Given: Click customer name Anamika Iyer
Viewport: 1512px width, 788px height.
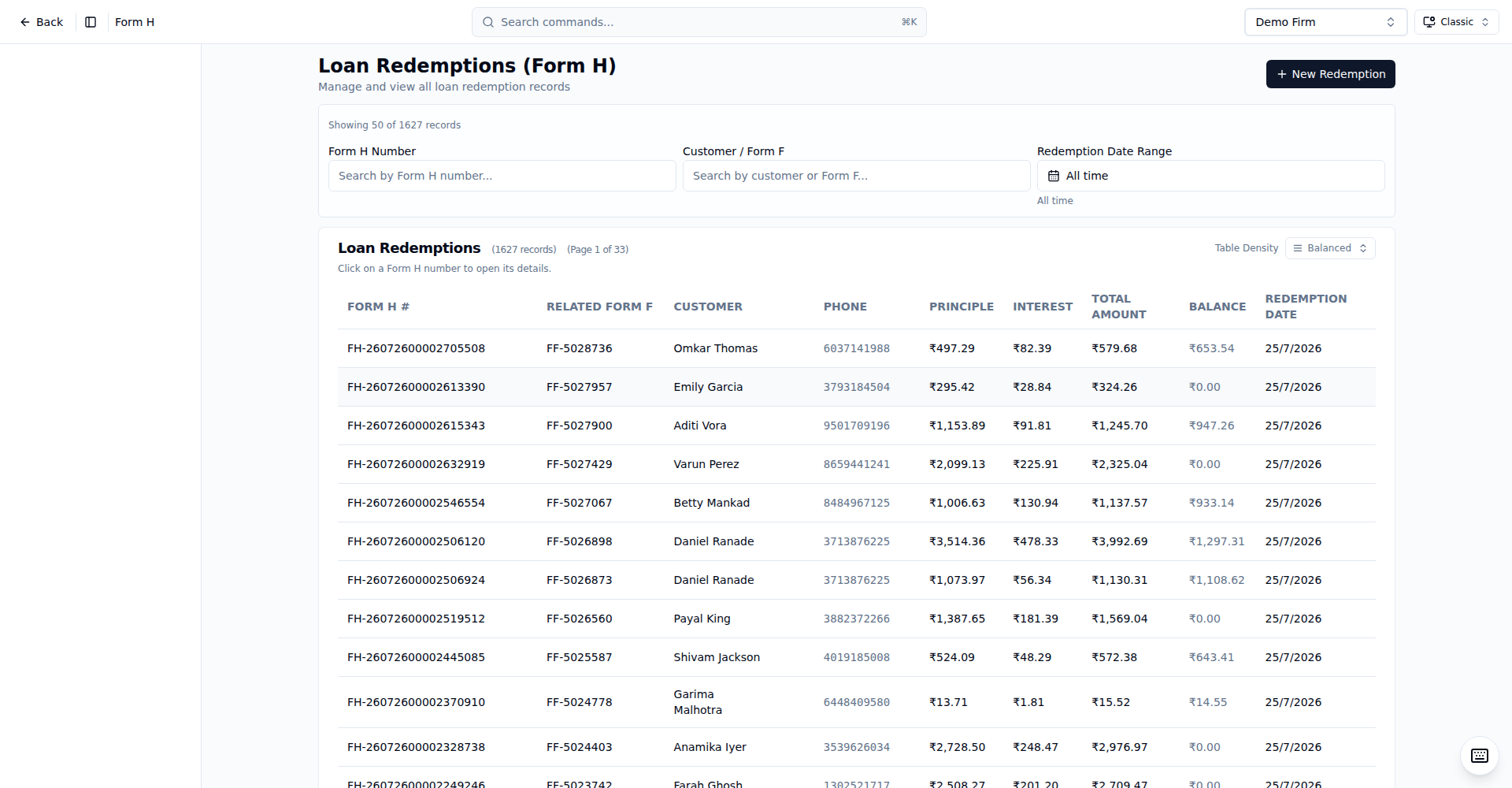Looking at the screenshot, I should (x=710, y=747).
